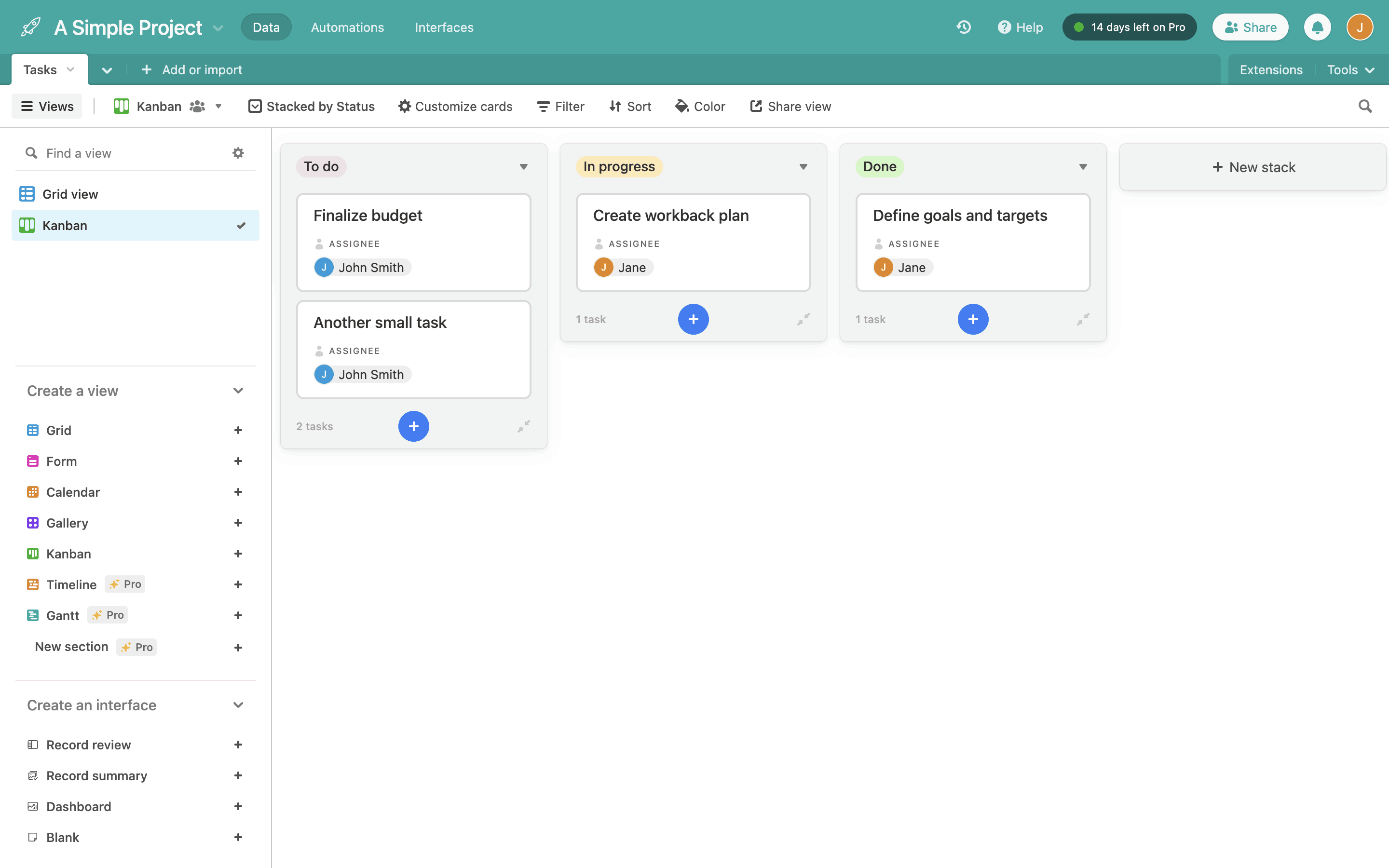
Task: Collapse the Create a view section
Action: (238, 391)
